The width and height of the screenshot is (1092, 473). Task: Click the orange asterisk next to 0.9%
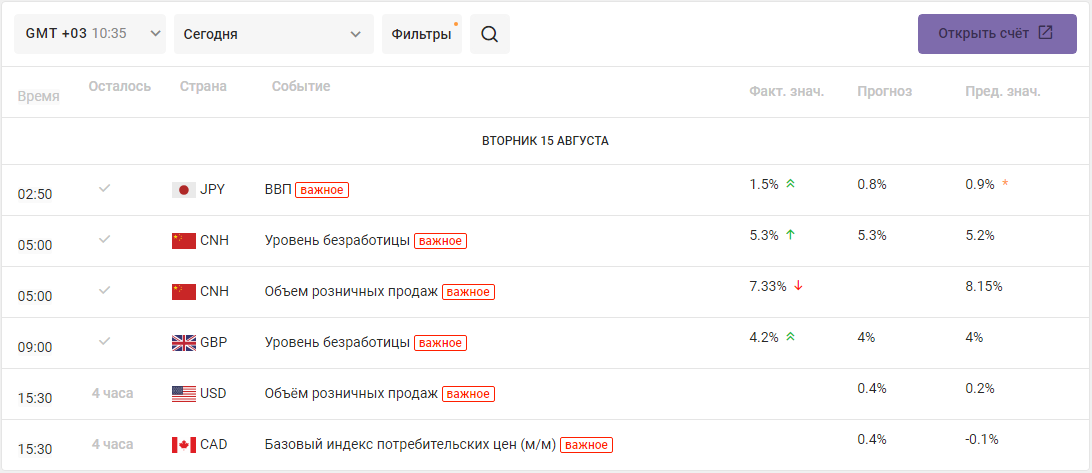click(x=1004, y=185)
